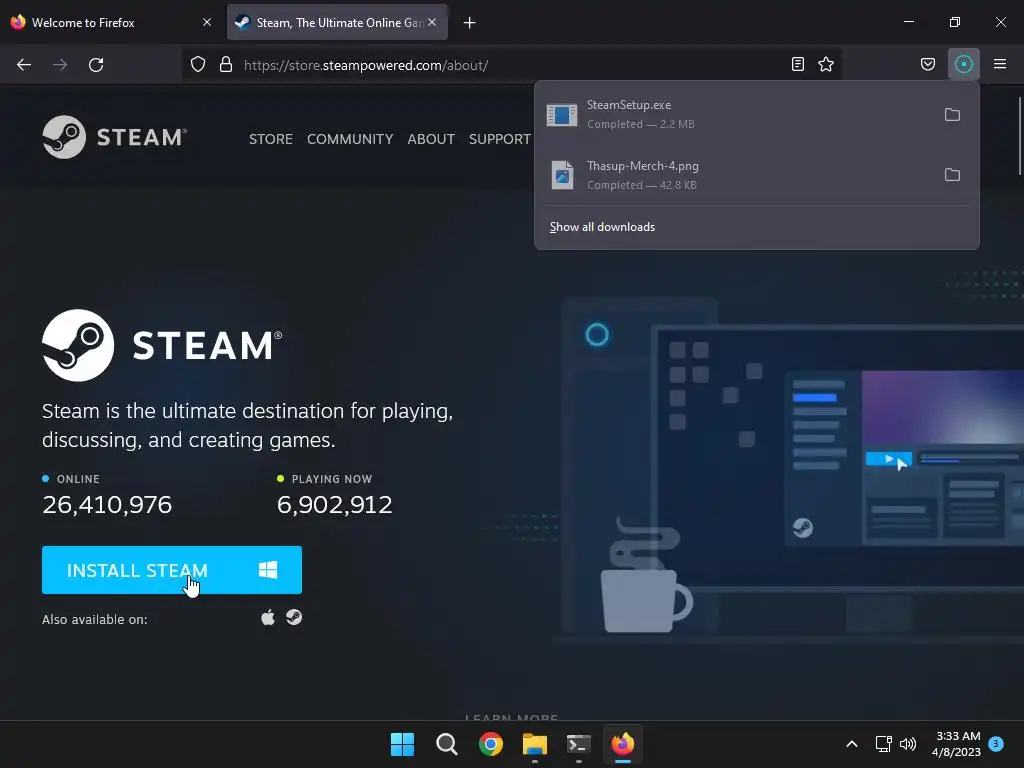Click the INSTALL STEAM button
Screen dimensions: 1024x768
(172, 570)
